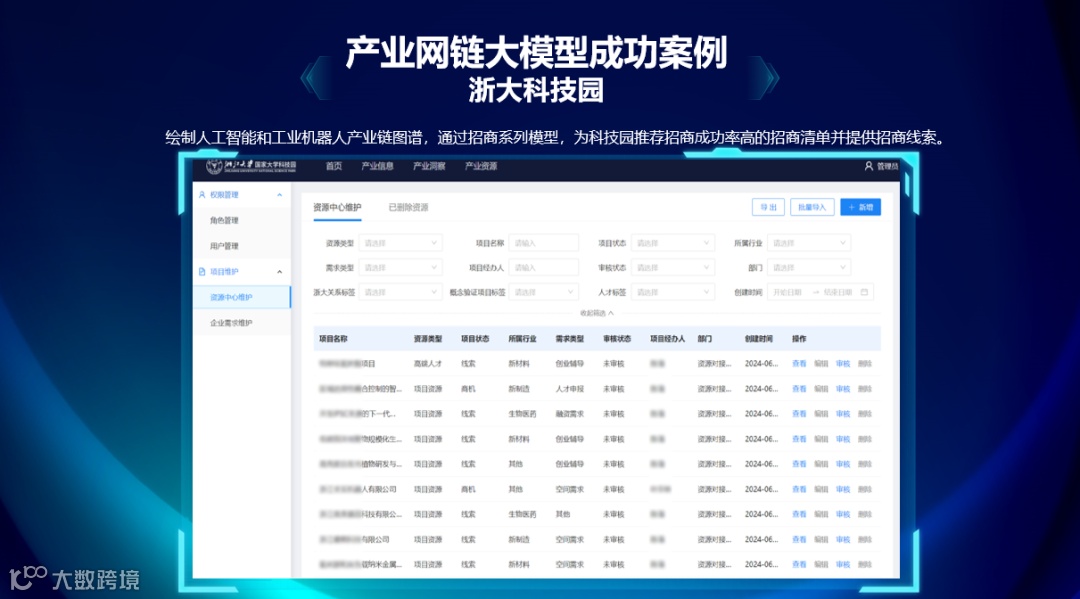Collapse the 权限管理 sidebar group chevron
The height and width of the screenshot is (599, 1080).
280,196
